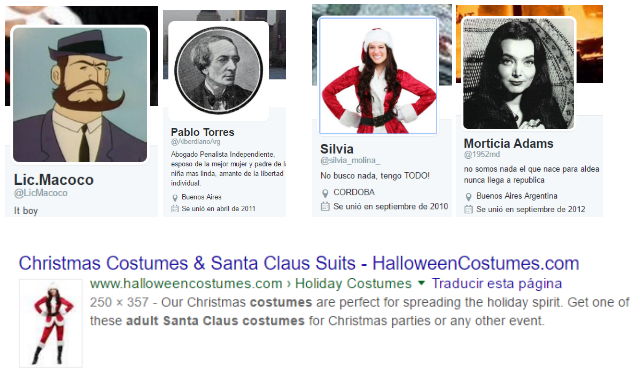This screenshot has height=373, width=640.
Task: Click Traducir esta página link
Action: click(497, 284)
